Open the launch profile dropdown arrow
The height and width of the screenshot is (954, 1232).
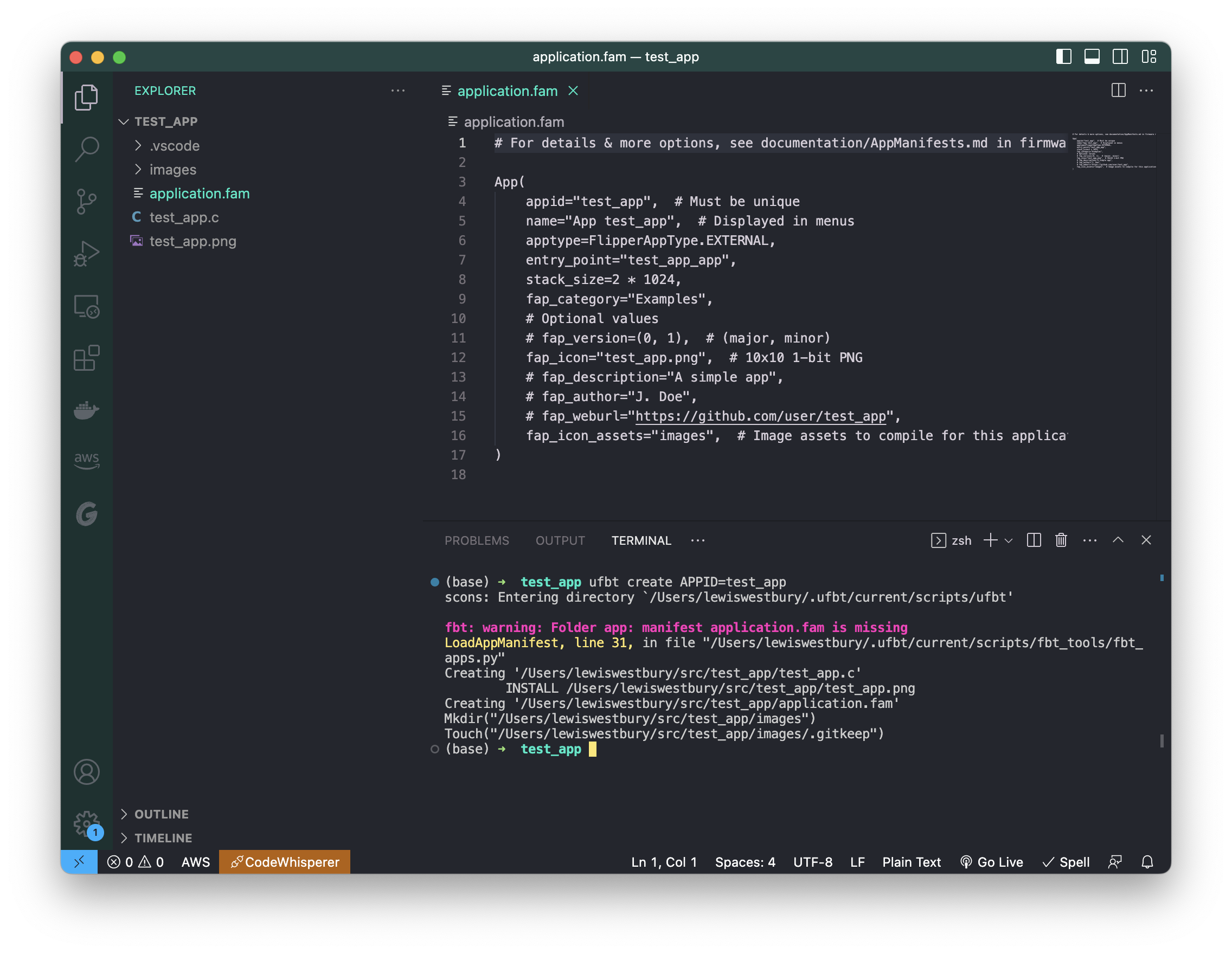(1009, 541)
